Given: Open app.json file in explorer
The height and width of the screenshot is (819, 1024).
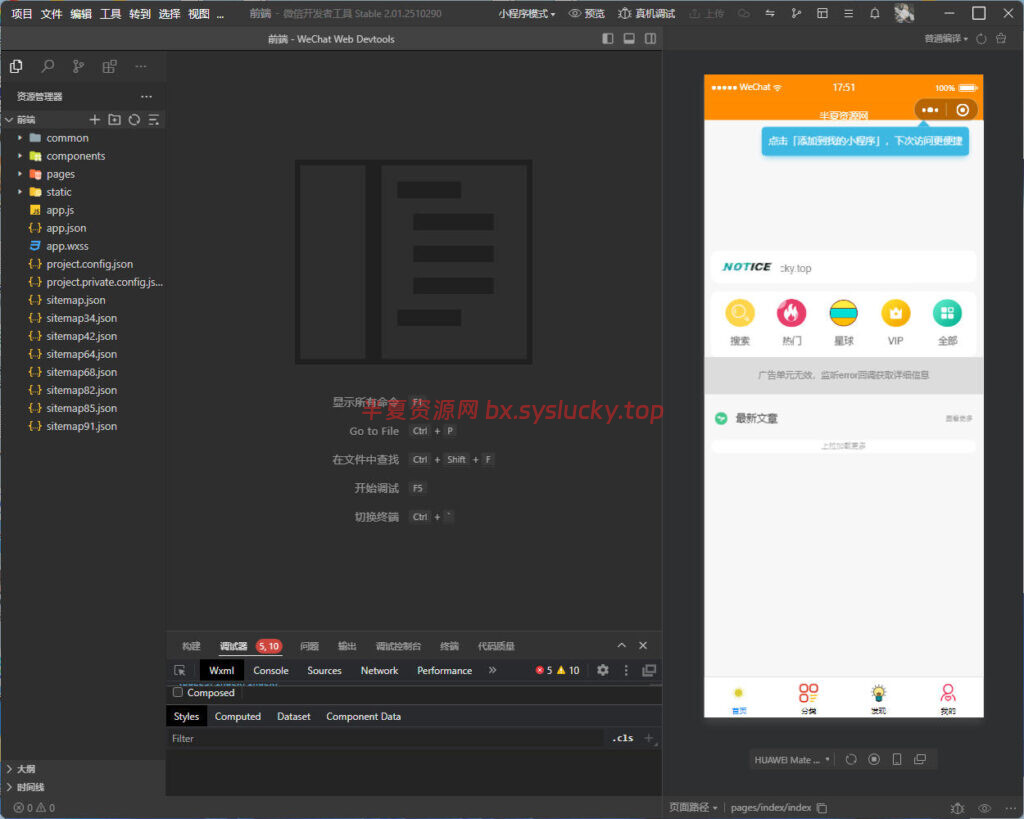Looking at the screenshot, I should pyautogui.click(x=66, y=228).
